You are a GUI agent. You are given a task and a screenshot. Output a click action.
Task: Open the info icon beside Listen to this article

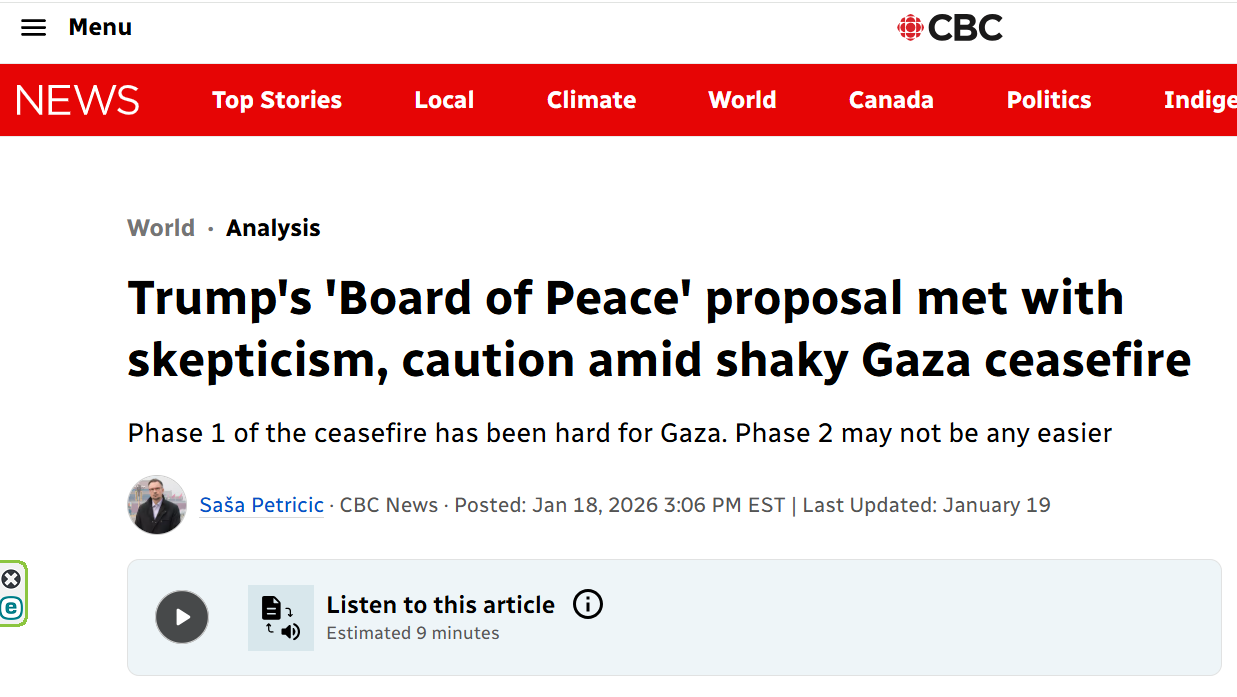click(588, 604)
